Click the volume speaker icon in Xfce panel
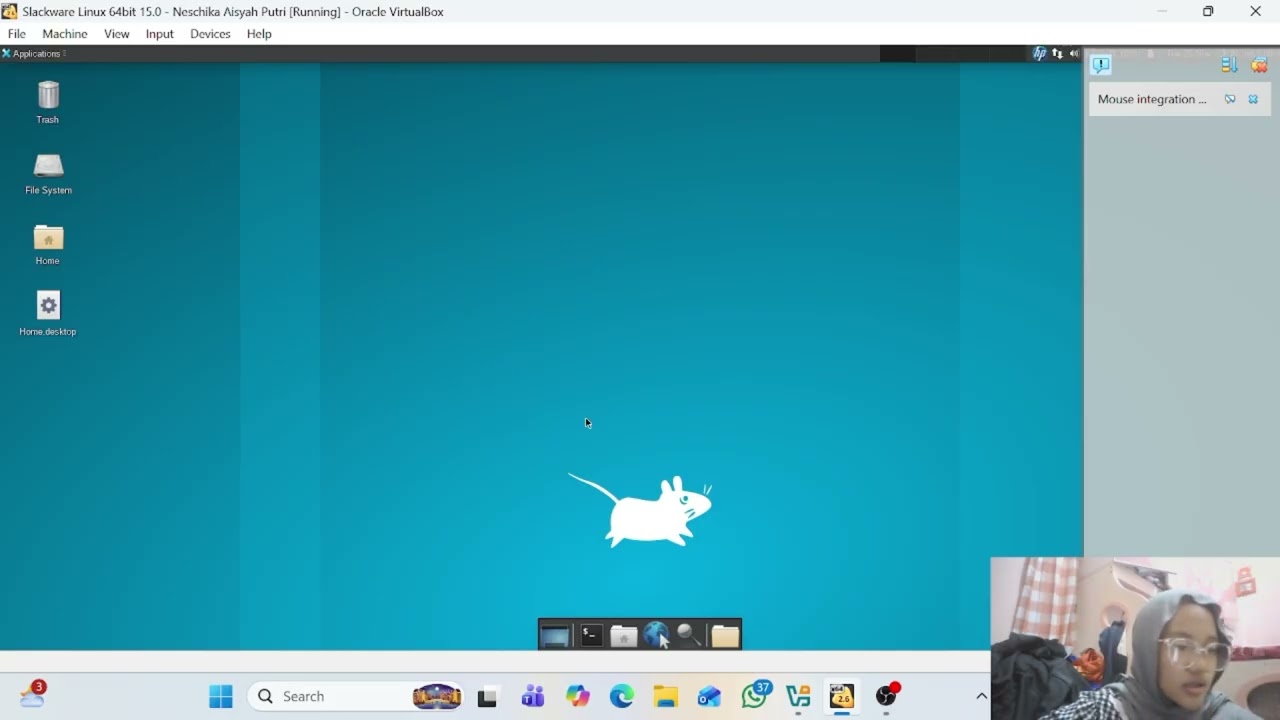1280x720 pixels. click(1074, 54)
